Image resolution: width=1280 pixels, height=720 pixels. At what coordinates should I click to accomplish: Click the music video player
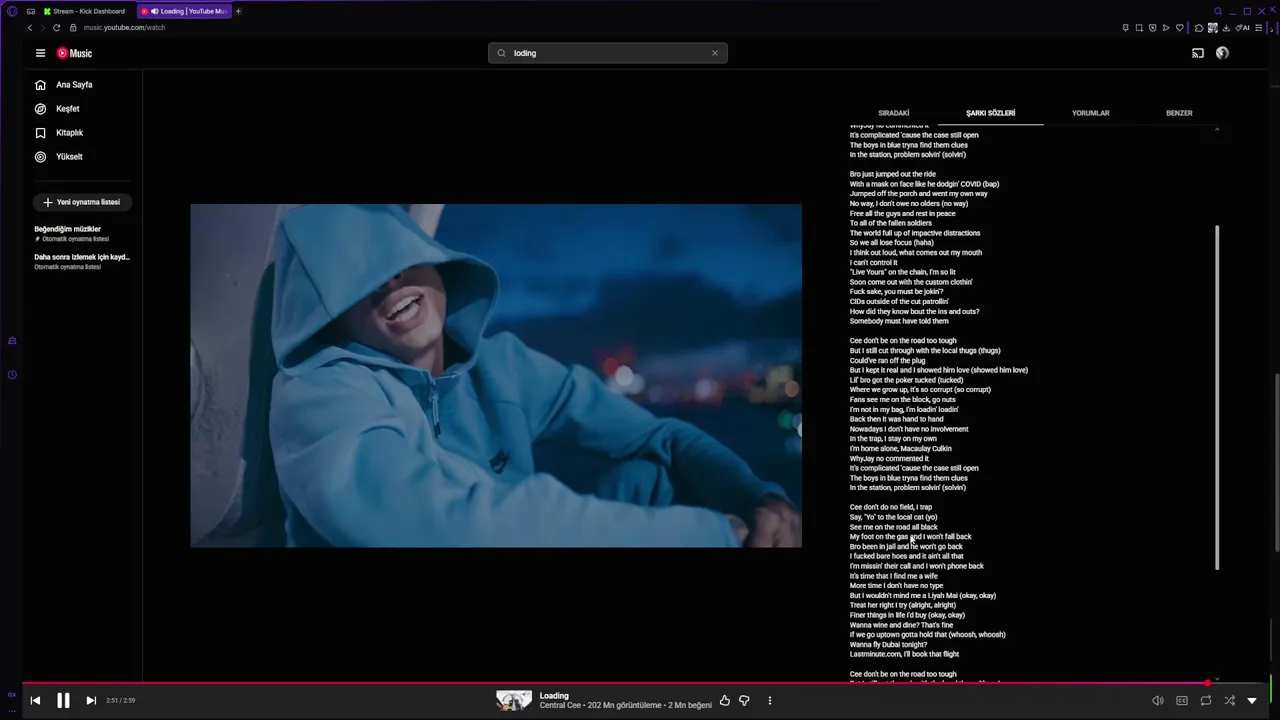tap(496, 376)
